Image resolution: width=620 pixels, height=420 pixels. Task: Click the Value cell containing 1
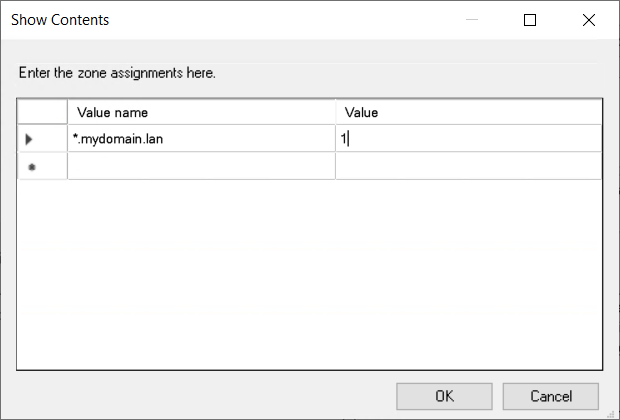(x=468, y=140)
